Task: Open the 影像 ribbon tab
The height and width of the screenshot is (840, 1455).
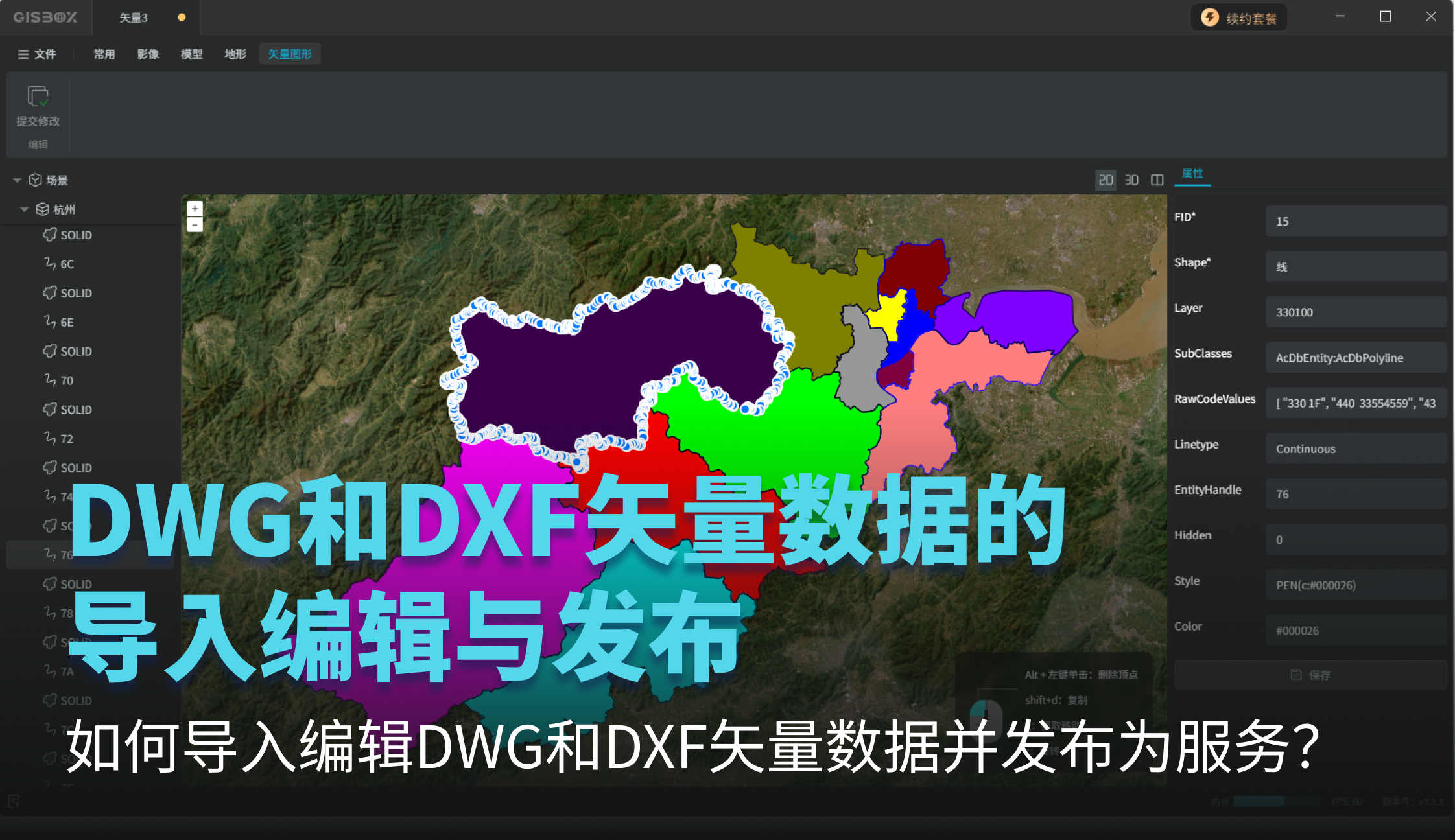Action: tap(148, 54)
